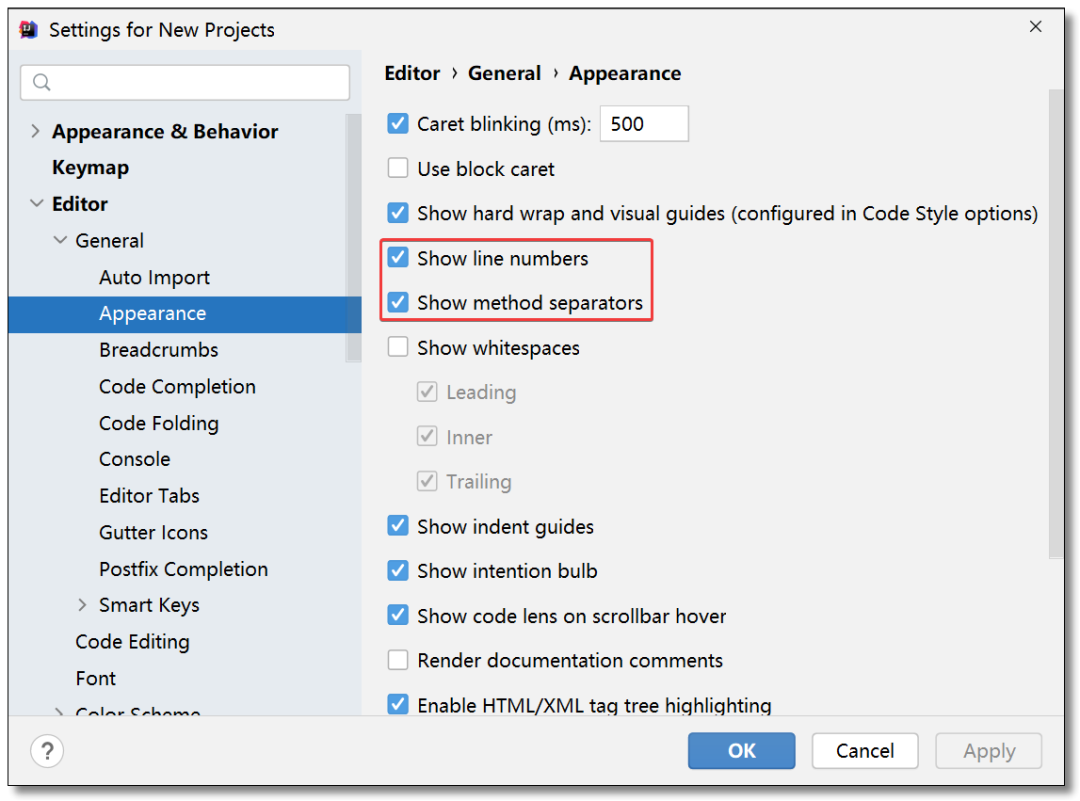Enable Use block caret

398,168
